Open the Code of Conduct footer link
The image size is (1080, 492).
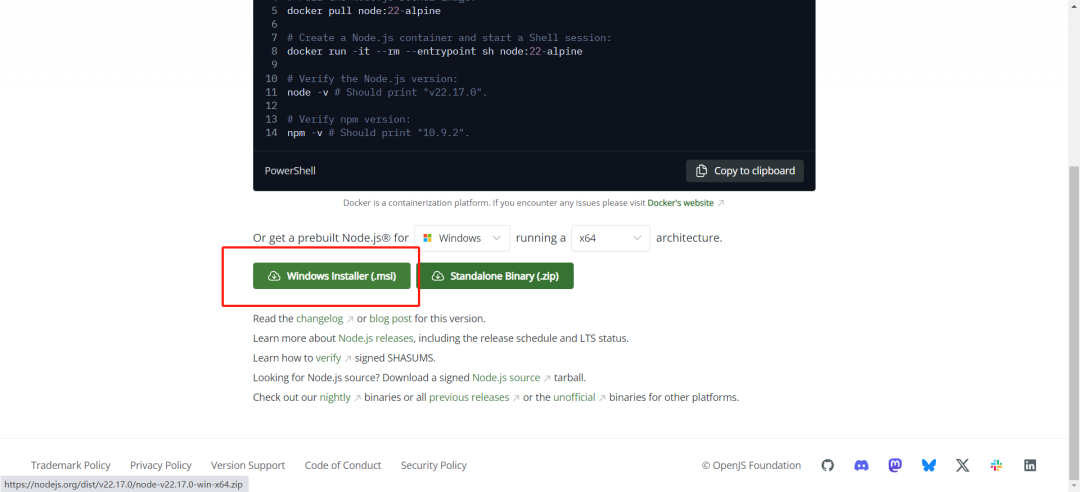coord(343,465)
